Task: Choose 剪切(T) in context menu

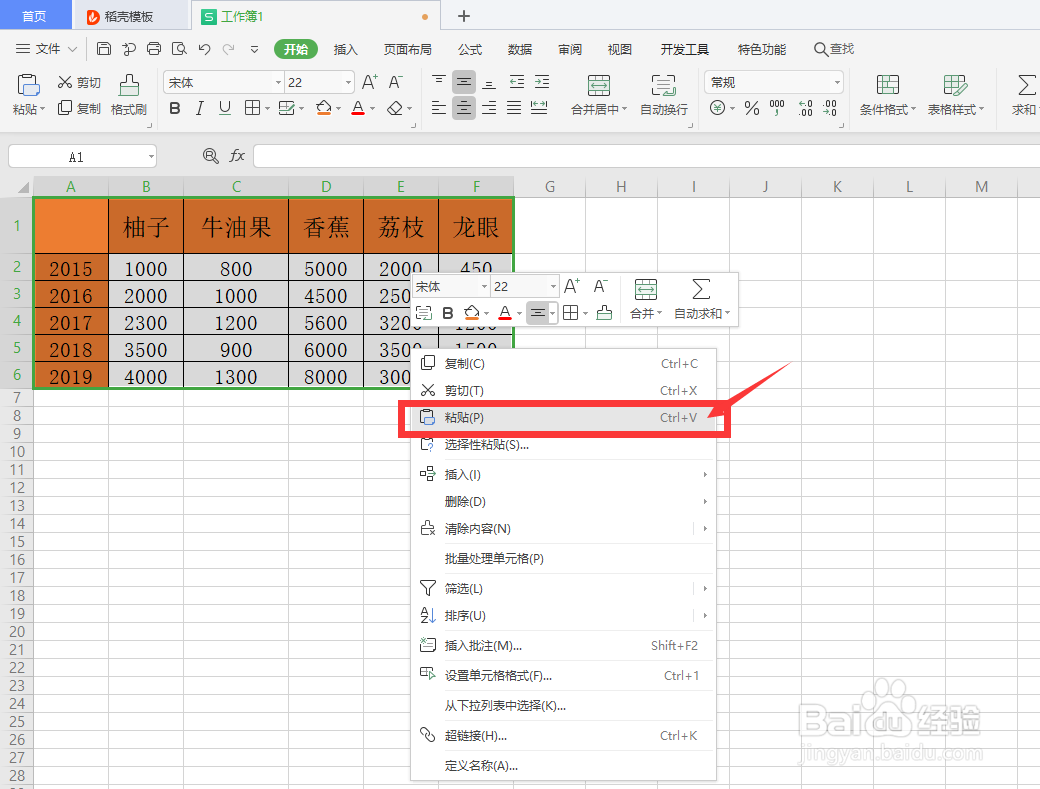Action: [564, 391]
